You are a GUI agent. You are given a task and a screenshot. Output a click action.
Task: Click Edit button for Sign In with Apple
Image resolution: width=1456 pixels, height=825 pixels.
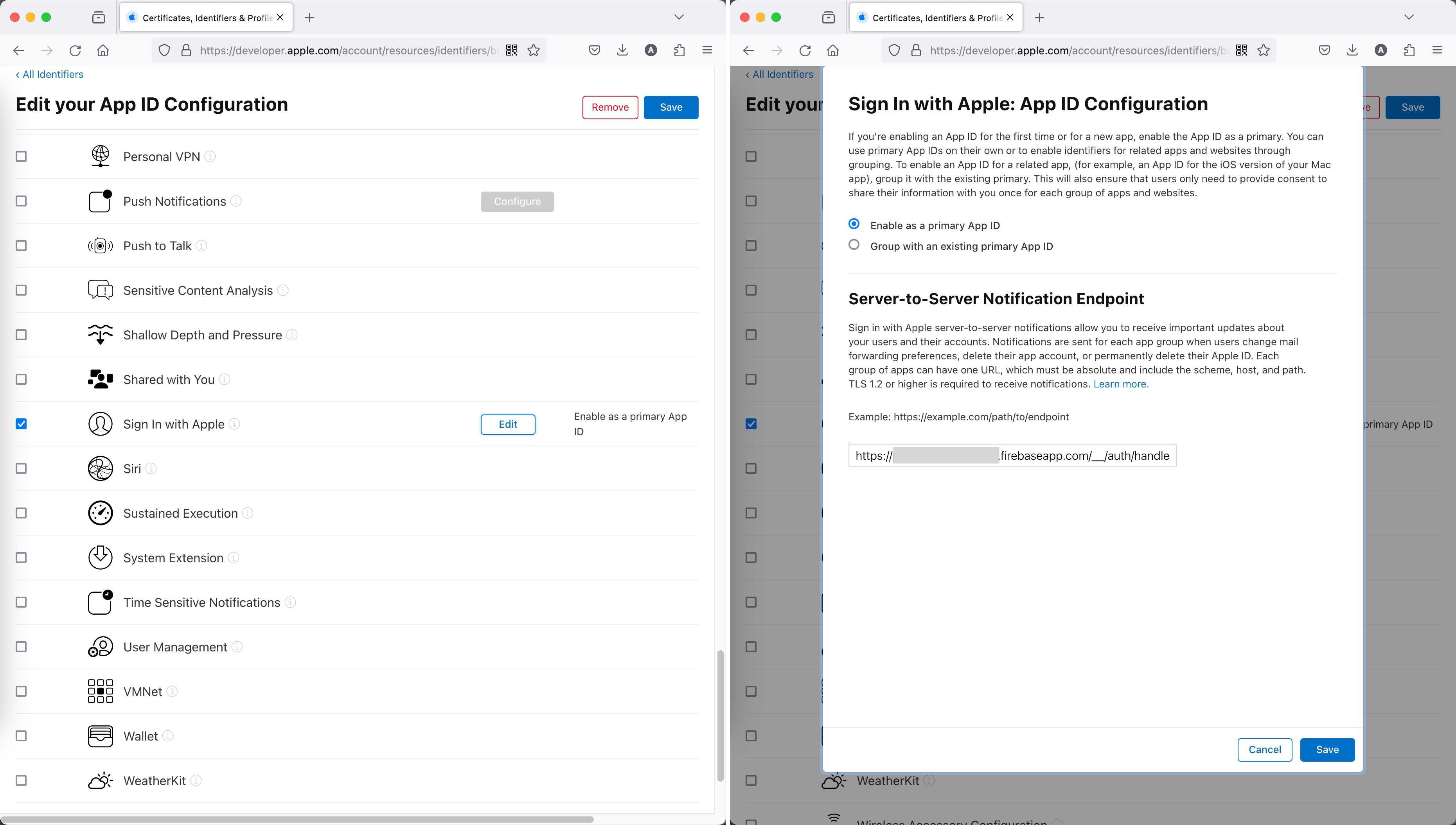point(507,424)
